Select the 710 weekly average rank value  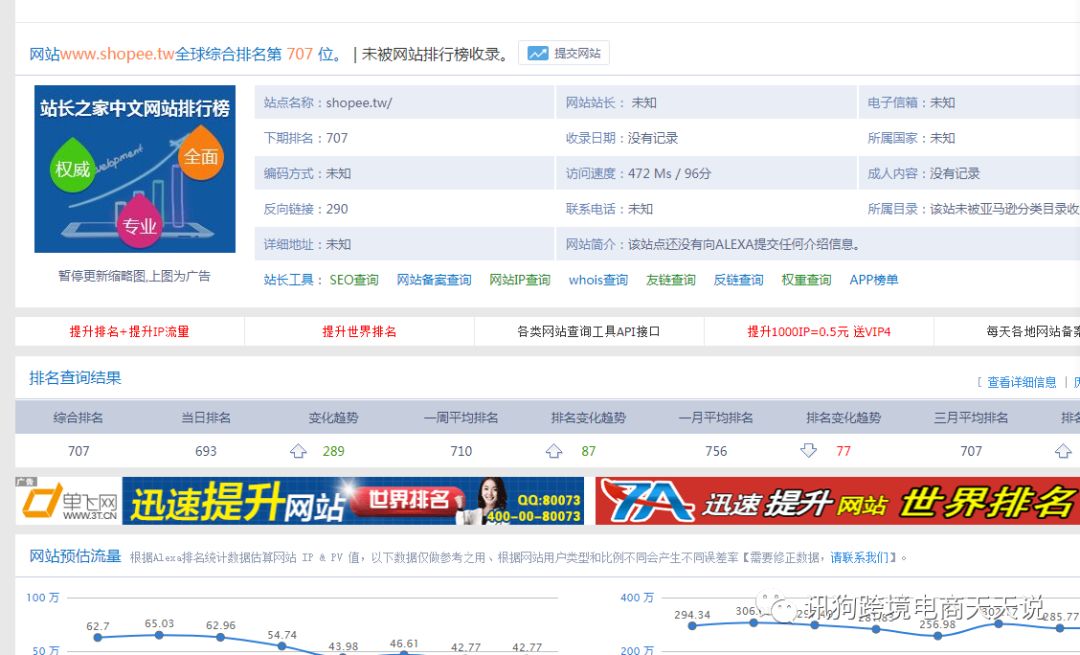click(x=461, y=451)
